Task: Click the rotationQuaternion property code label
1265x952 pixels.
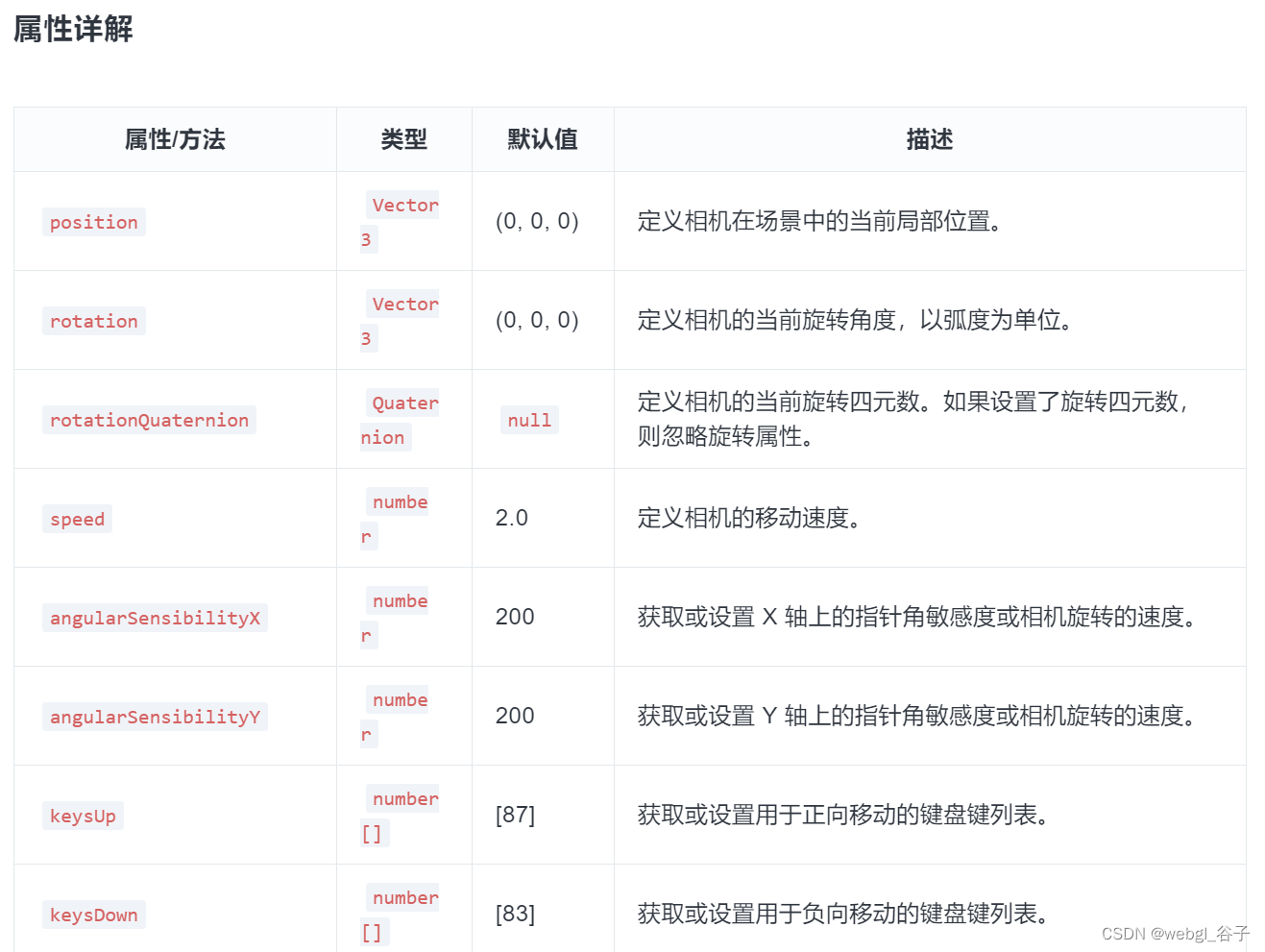Action: [149, 420]
